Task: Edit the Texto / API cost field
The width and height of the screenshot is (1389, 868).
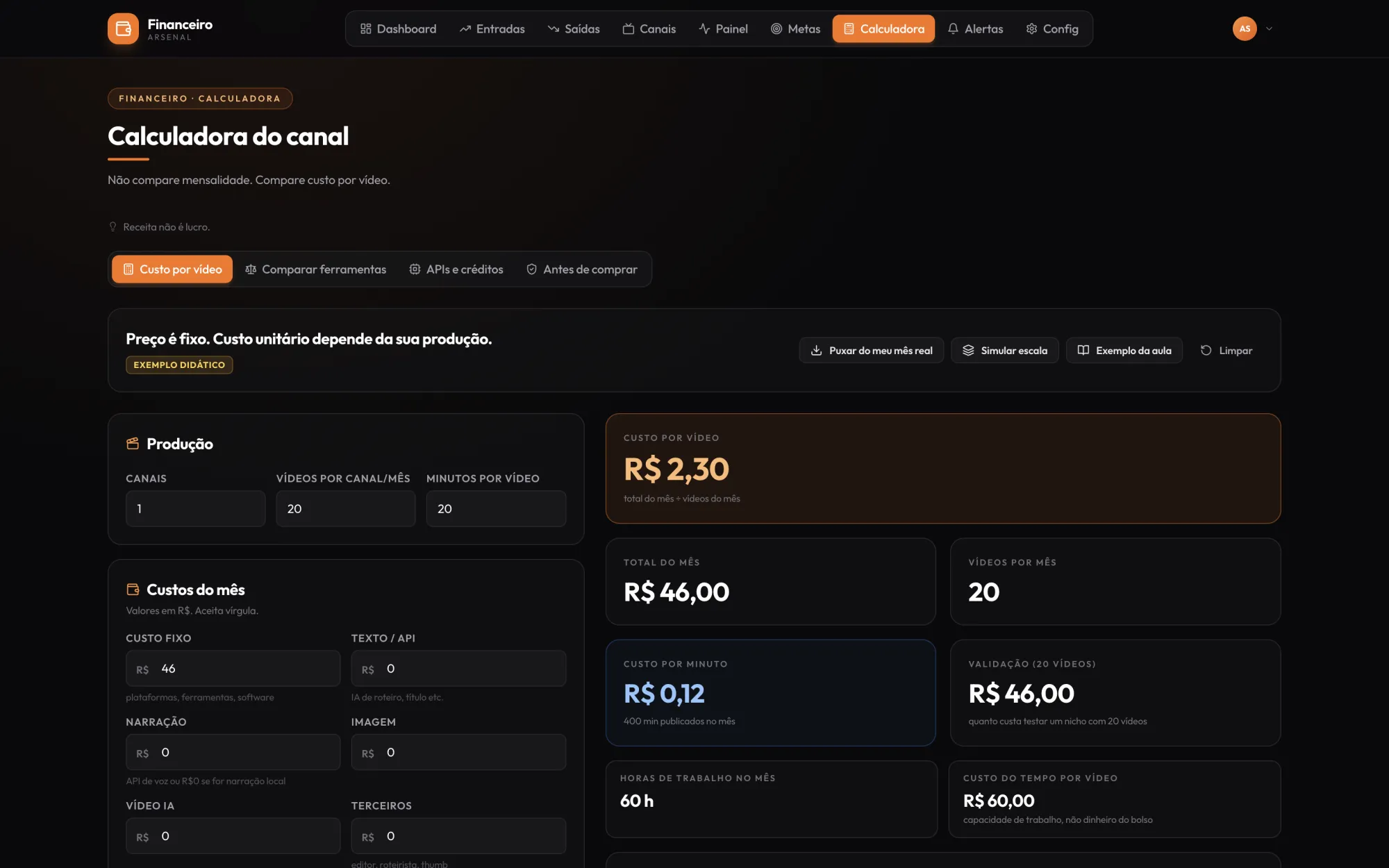Action: (458, 669)
